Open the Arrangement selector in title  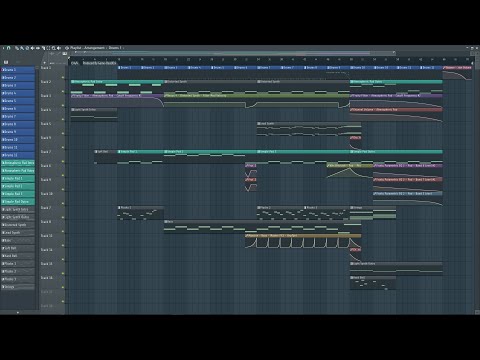(x=94, y=48)
